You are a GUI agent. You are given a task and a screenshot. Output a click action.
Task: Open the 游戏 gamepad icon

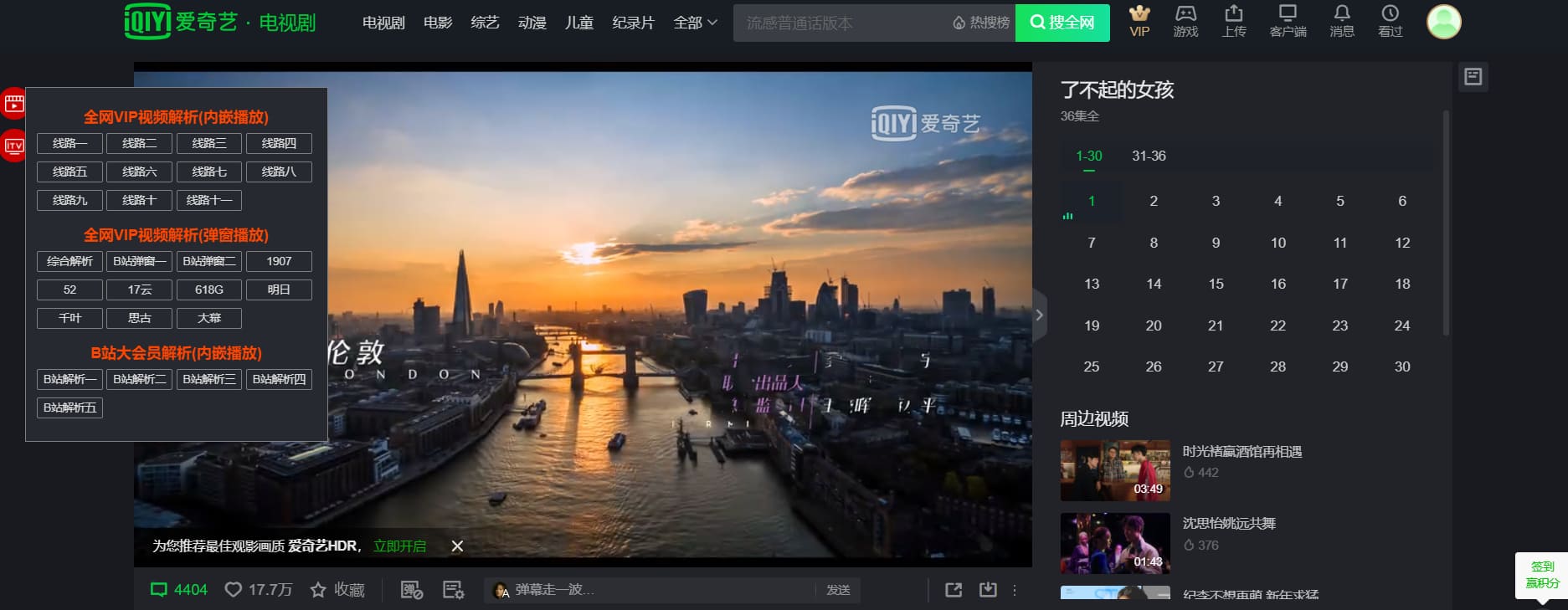(1185, 14)
